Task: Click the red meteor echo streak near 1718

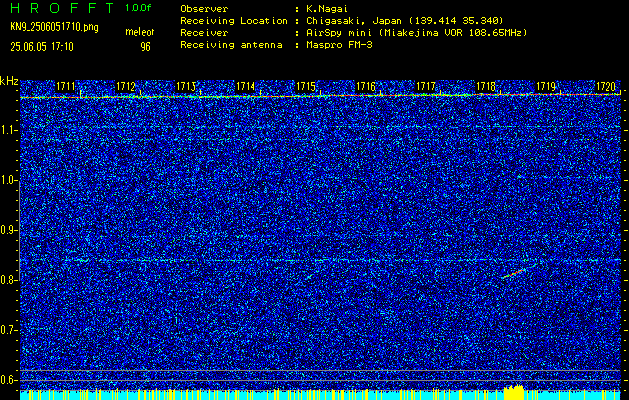Action: (514, 273)
